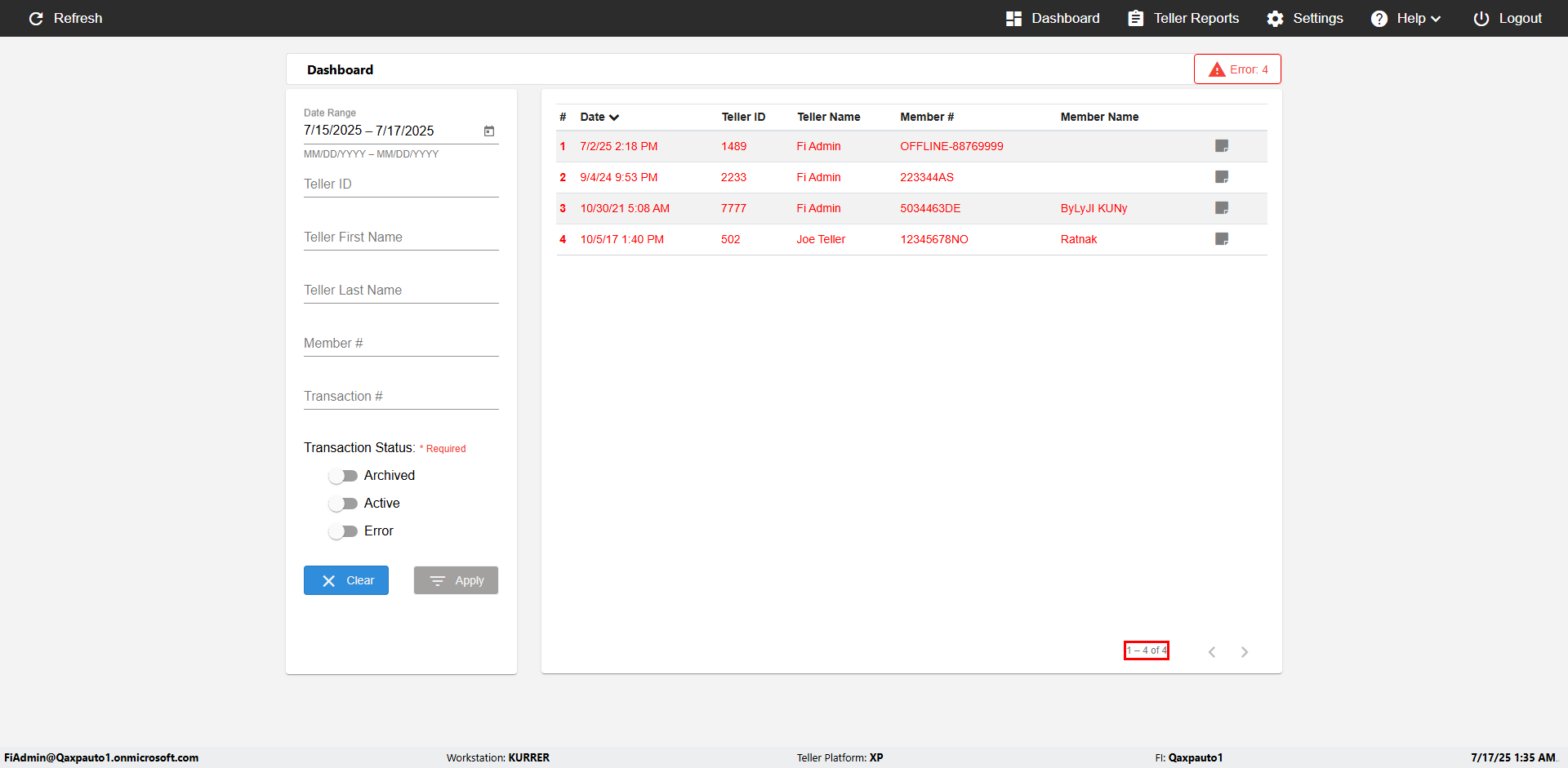The width and height of the screenshot is (1568, 768).
Task: Click Workstation KURRER in status bar
Action: [x=498, y=757]
